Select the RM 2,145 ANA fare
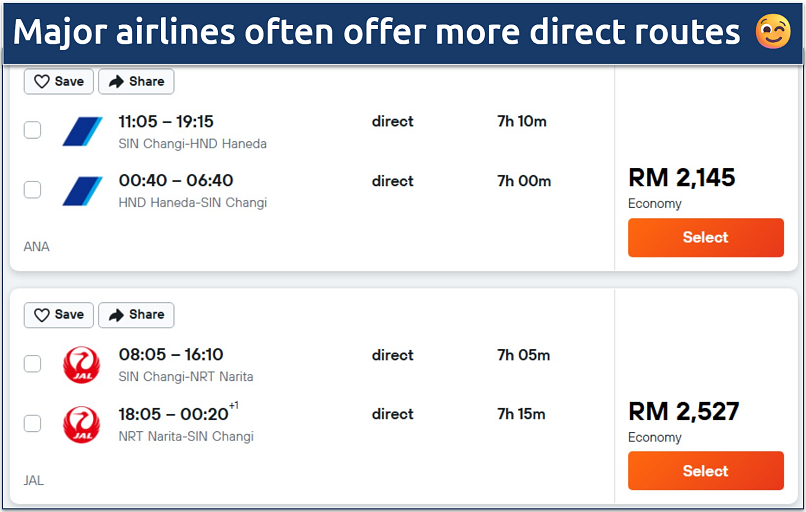This screenshot has width=806, height=512. 705,238
